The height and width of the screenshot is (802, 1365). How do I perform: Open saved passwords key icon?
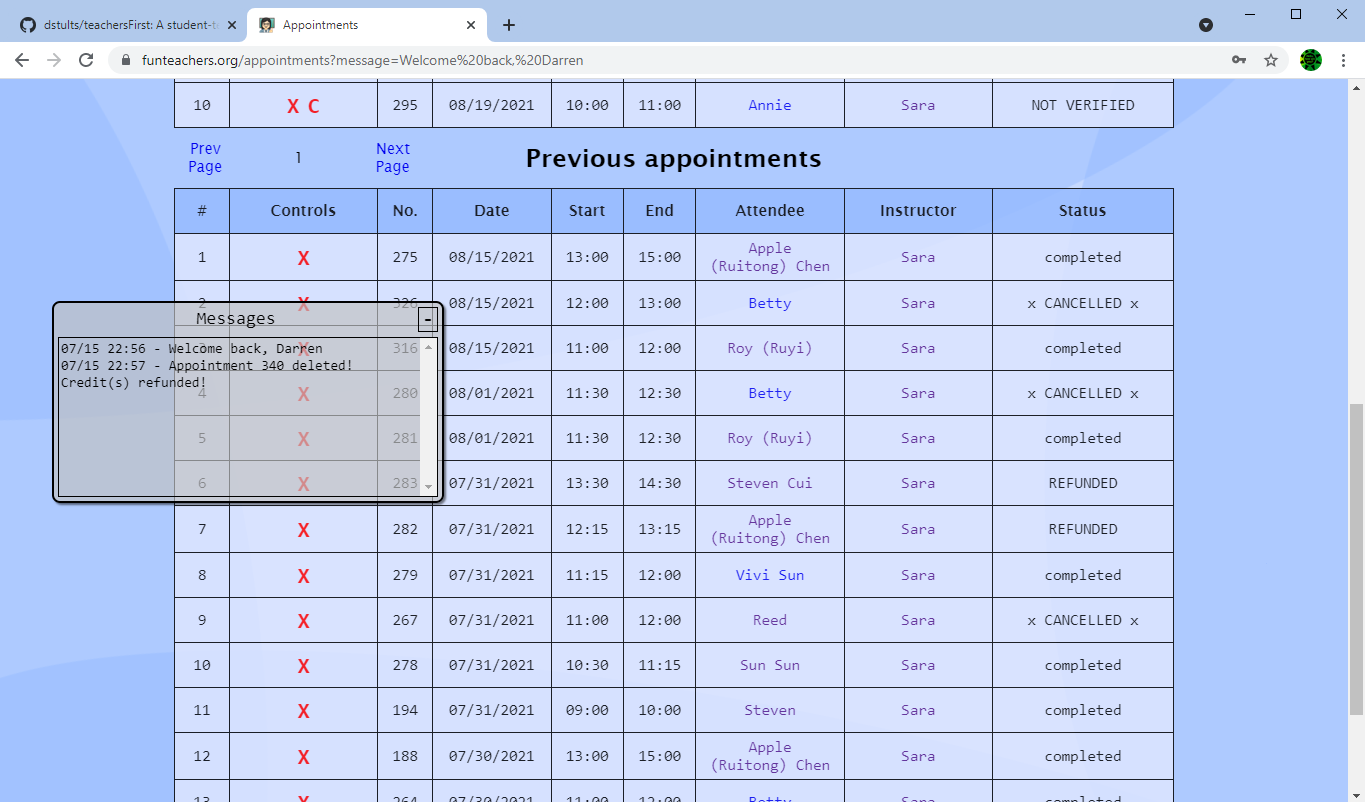[1239, 60]
